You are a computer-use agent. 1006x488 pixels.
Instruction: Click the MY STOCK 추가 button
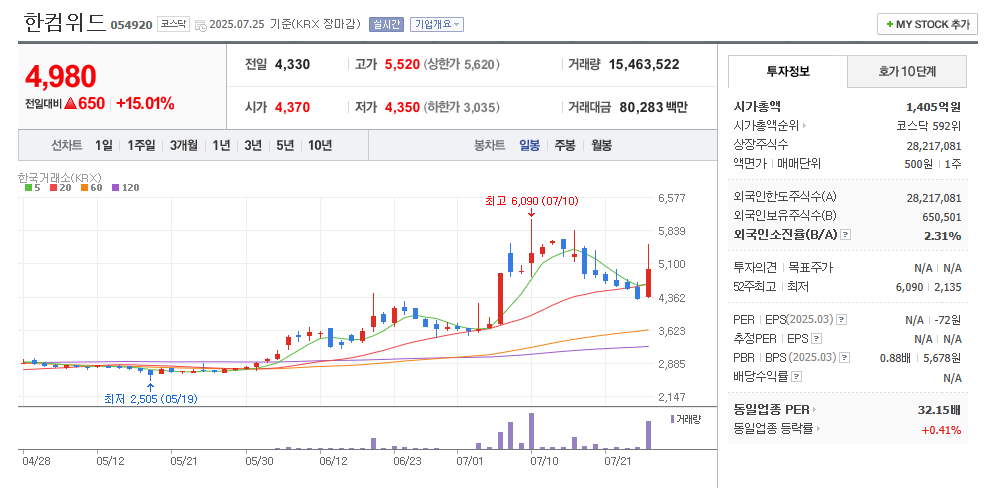coord(927,24)
